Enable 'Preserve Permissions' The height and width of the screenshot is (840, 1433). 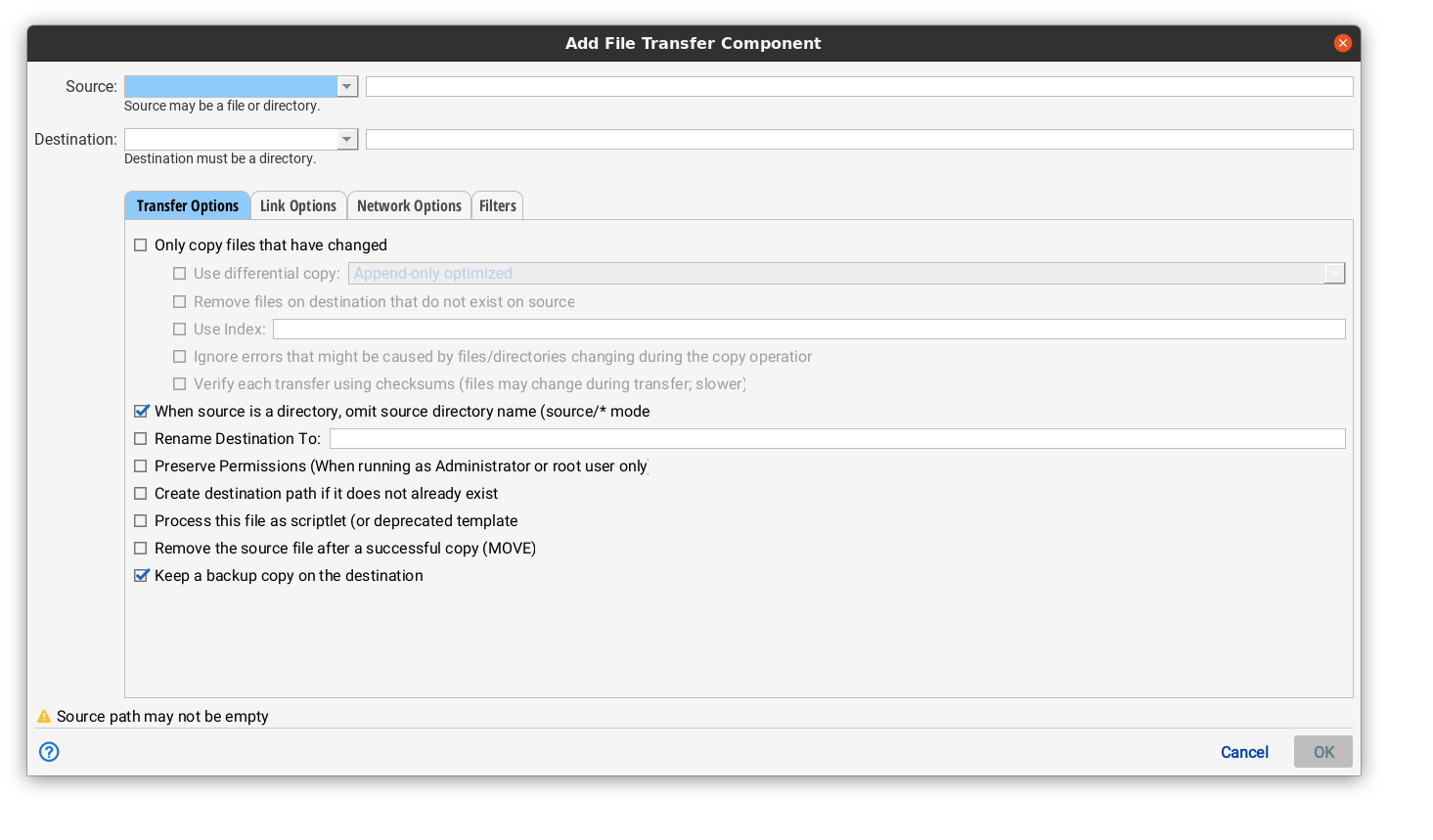click(140, 465)
